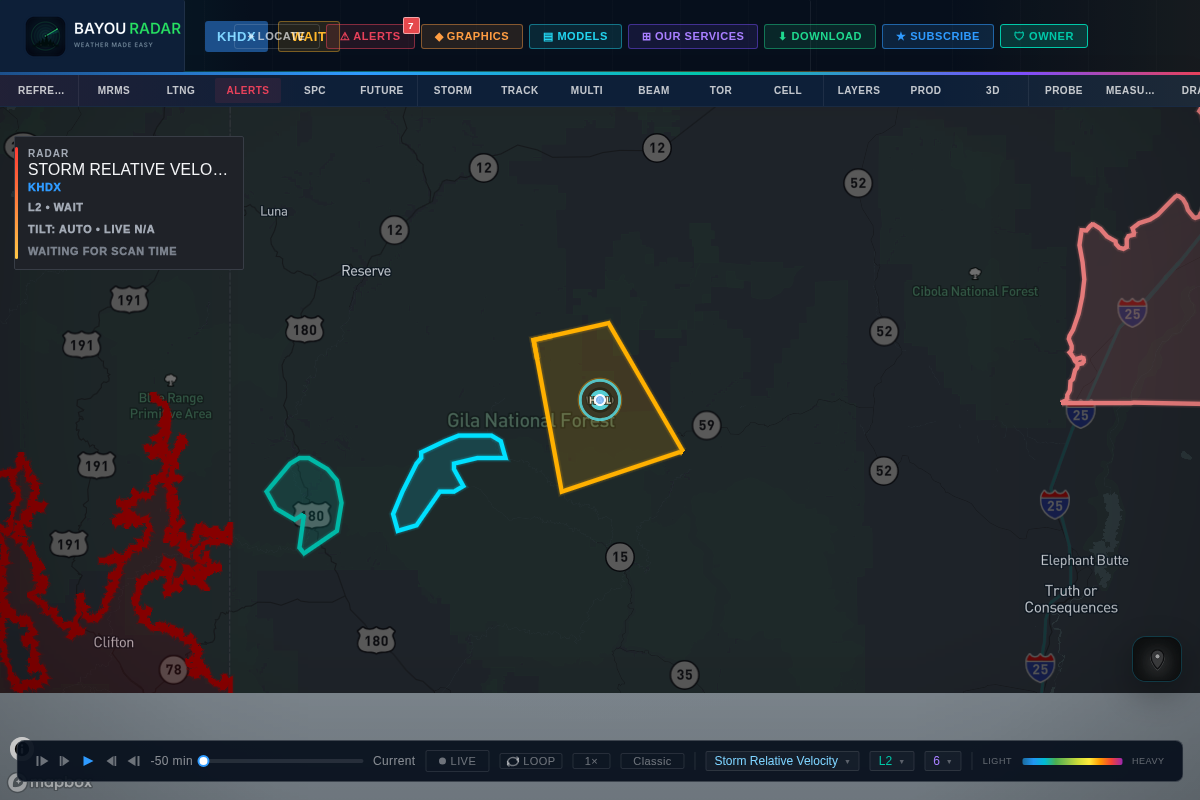Image resolution: width=1200 pixels, height=800 pixels.
Task: Open the Owner shield button
Action: tap(1044, 37)
